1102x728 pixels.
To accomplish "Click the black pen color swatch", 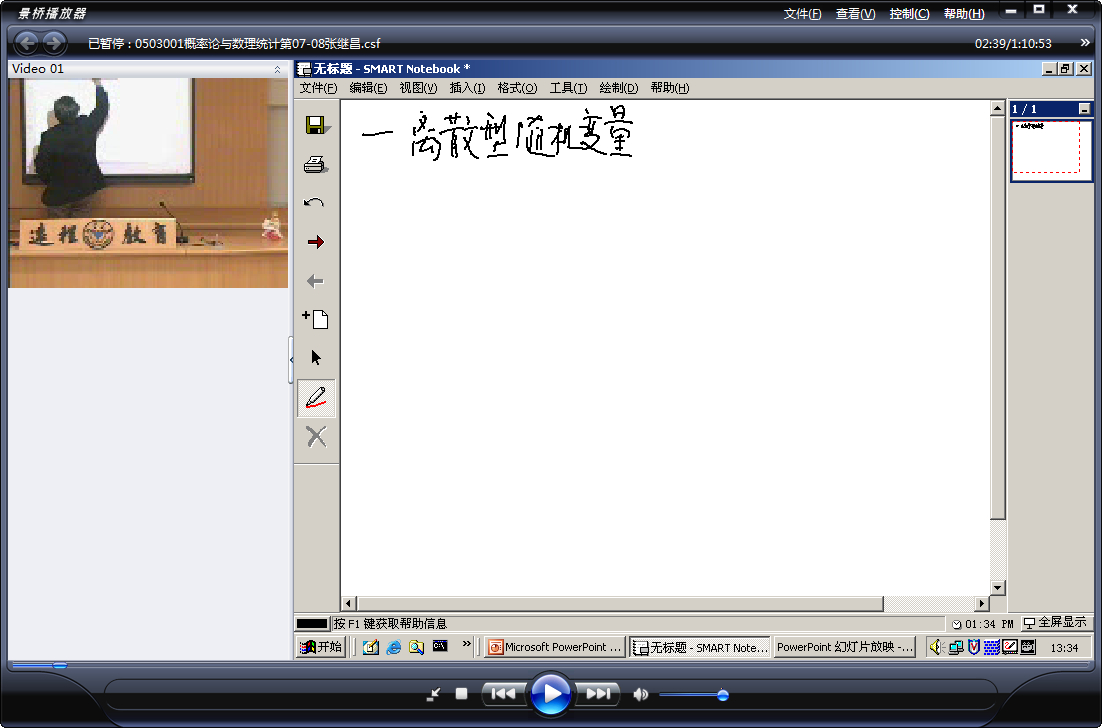I will pos(312,623).
